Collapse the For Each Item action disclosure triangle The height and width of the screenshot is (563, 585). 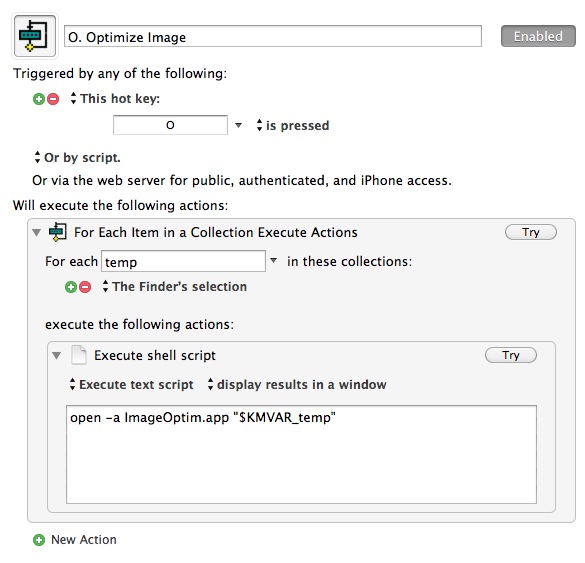(37, 233)
